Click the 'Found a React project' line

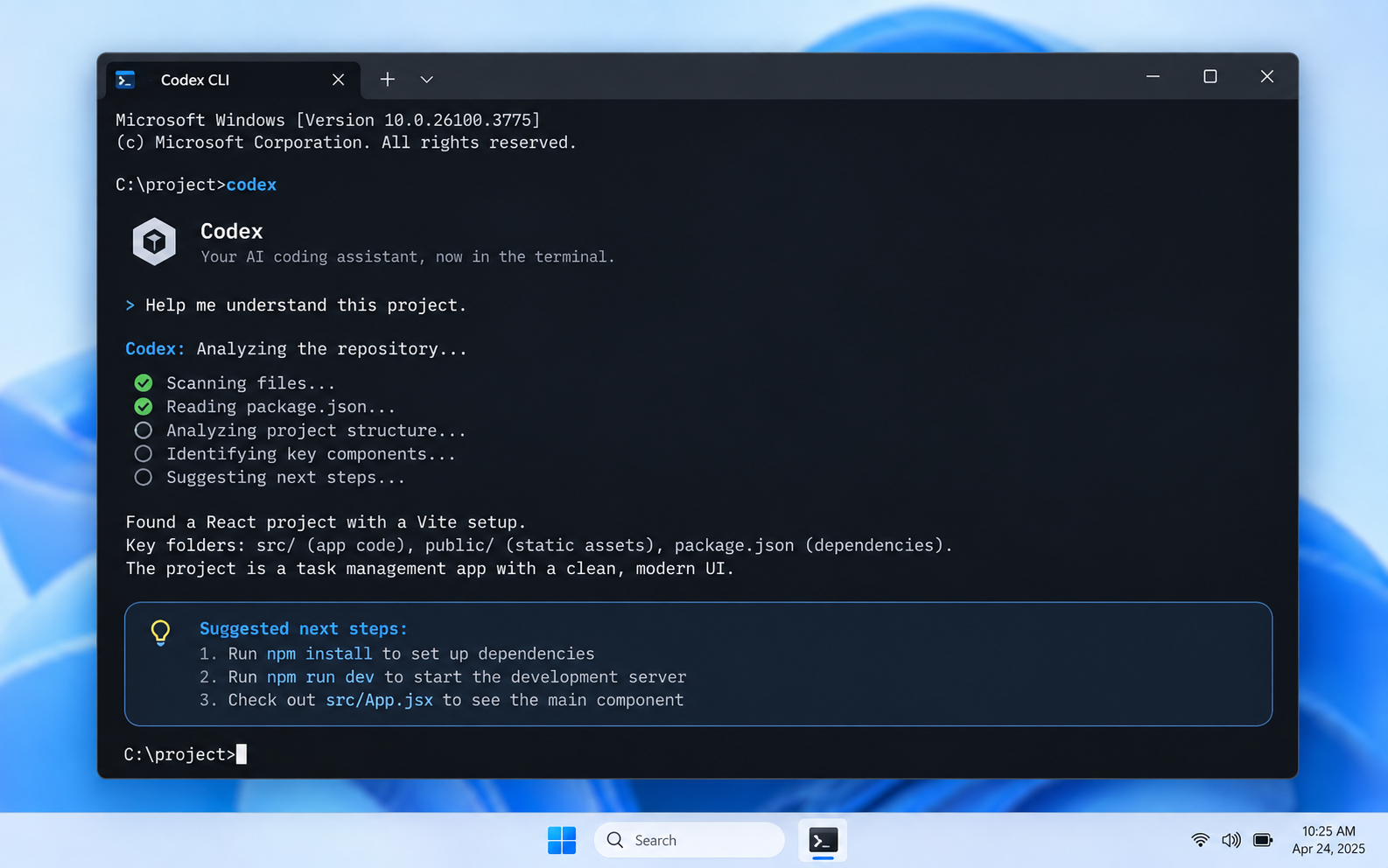point(326,522)
